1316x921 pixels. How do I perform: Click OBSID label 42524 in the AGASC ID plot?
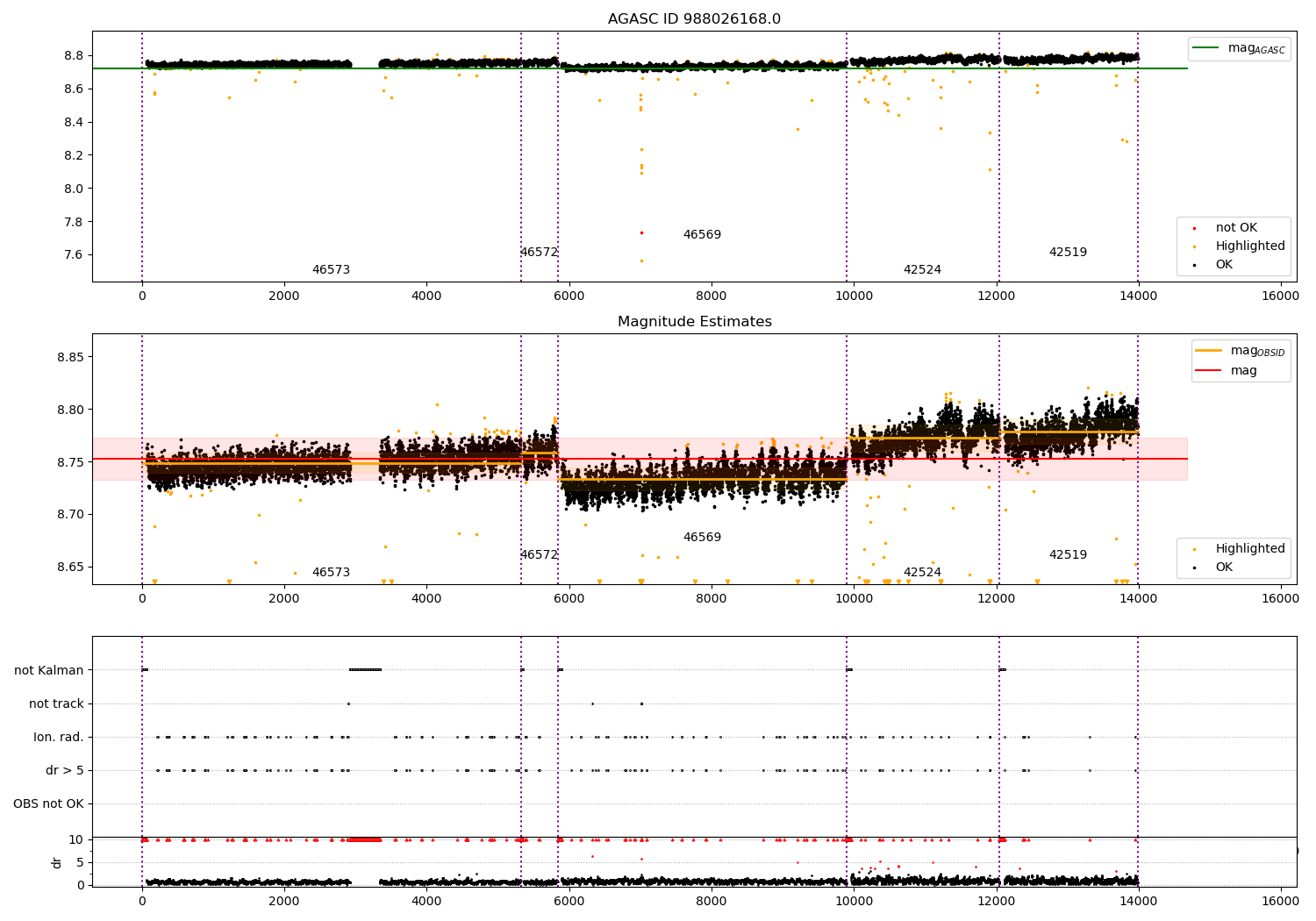pos(922,270)
